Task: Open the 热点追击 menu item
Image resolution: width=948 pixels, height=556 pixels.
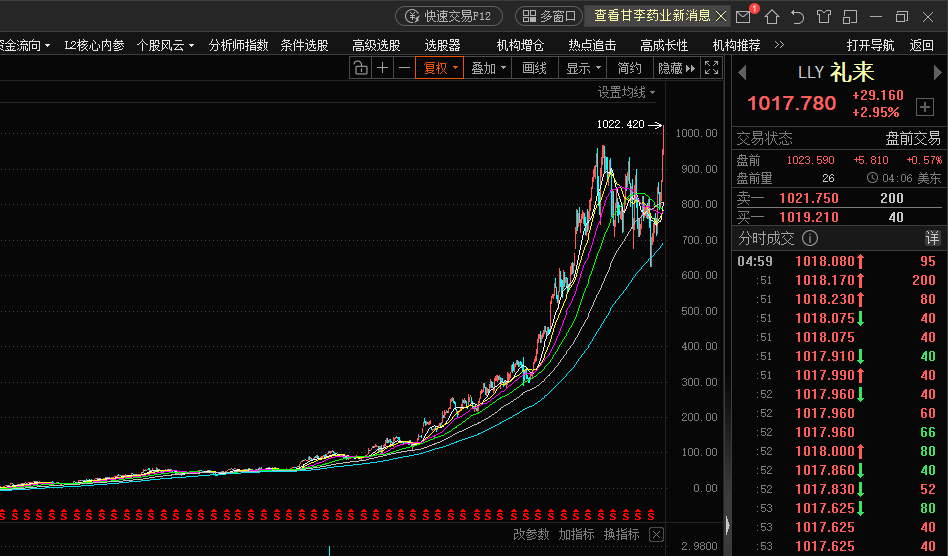Action: [592, 45]
